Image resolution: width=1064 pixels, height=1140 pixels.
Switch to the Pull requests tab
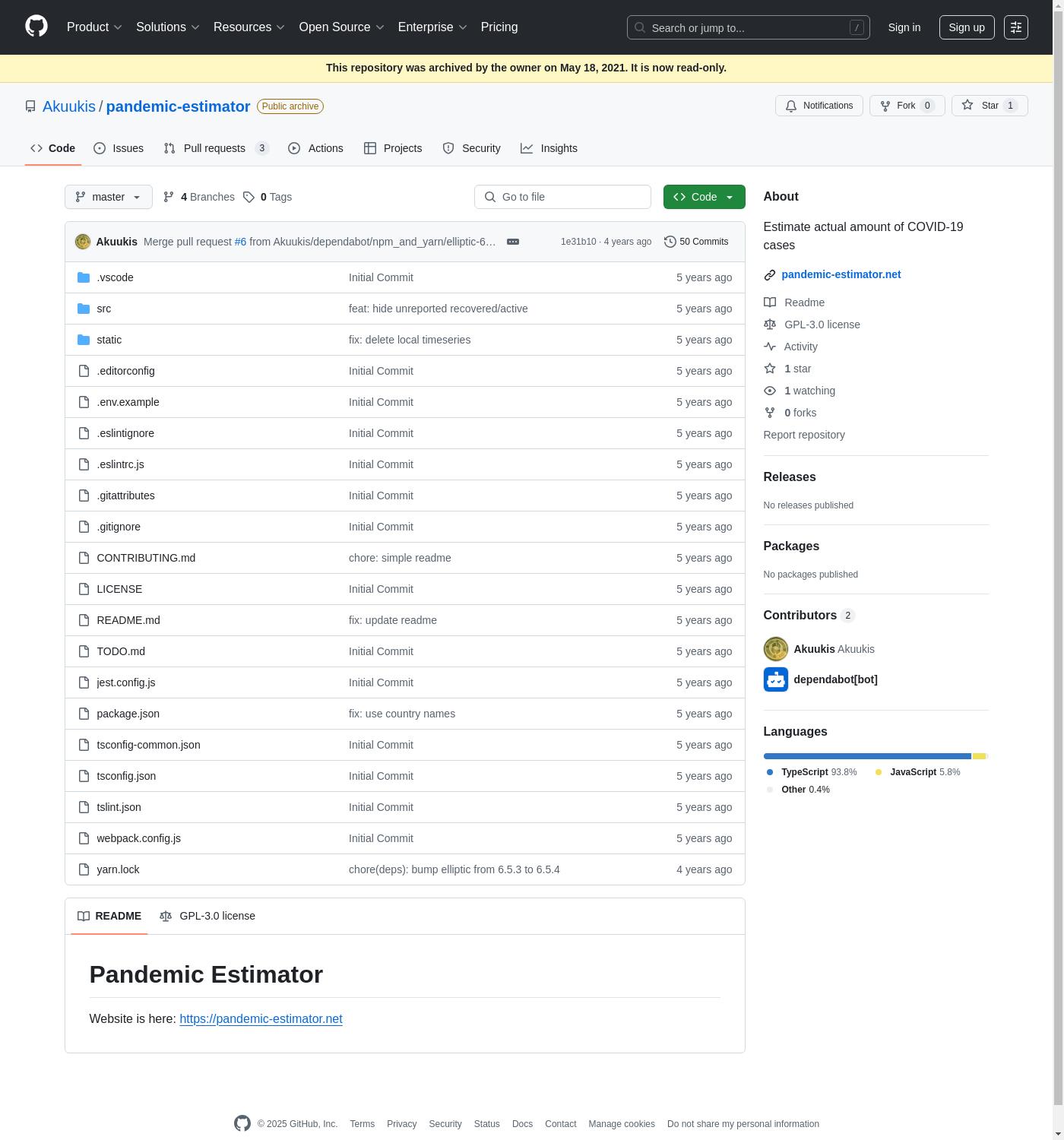click(x=214, y=148)
